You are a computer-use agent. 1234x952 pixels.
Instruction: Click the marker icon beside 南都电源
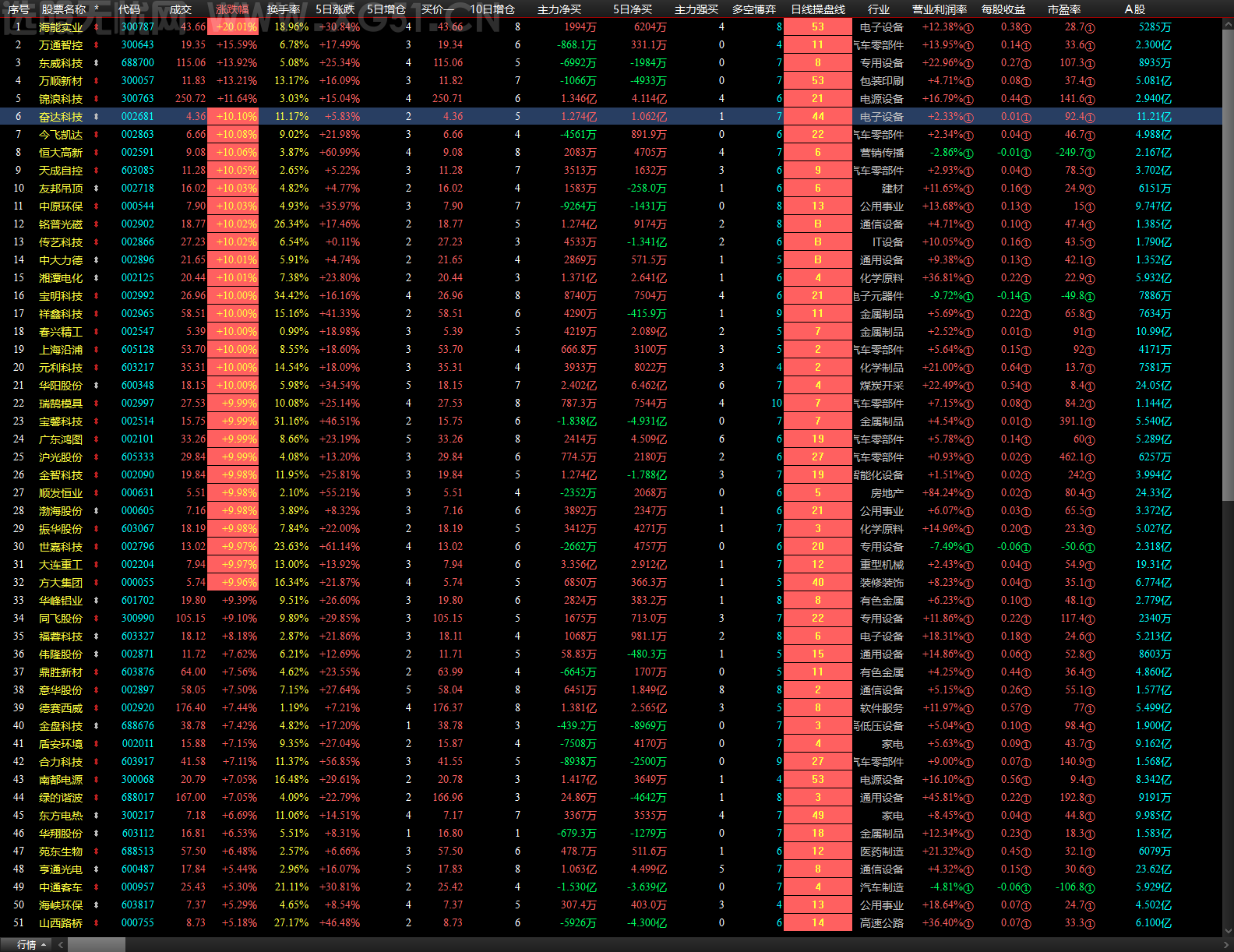tap(97, 780)
